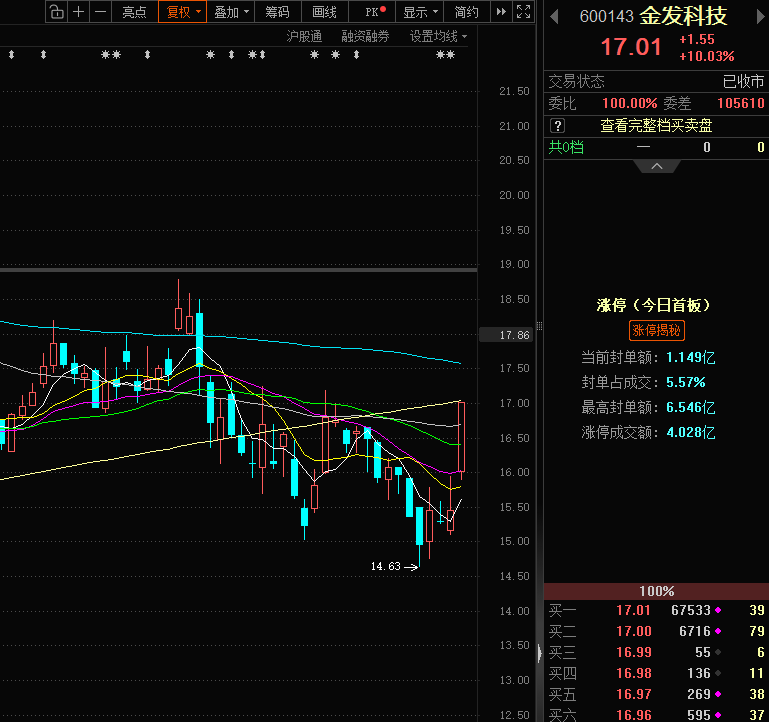The height and width of the screenshot is (722, 769).
Task: Click the current price 17.01
Action: coord(631,47)
